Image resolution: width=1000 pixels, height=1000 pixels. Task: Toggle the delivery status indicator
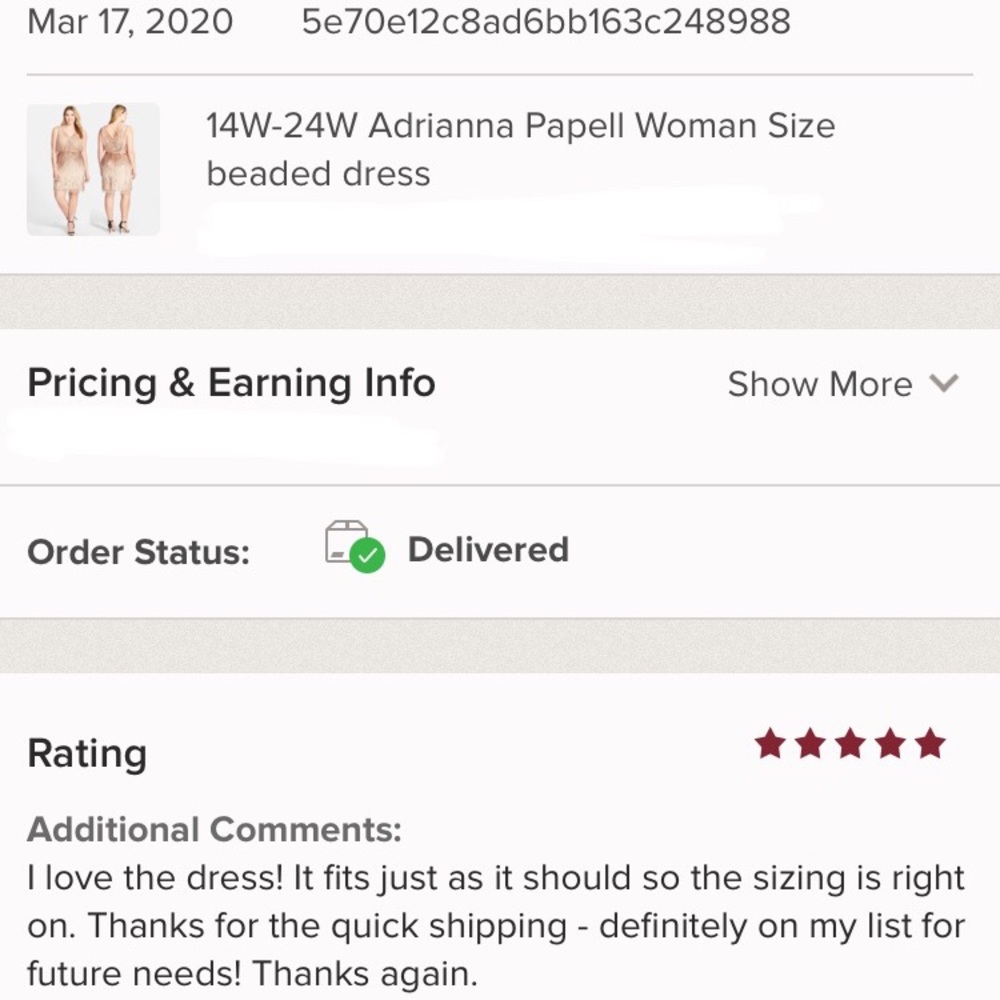350,548
